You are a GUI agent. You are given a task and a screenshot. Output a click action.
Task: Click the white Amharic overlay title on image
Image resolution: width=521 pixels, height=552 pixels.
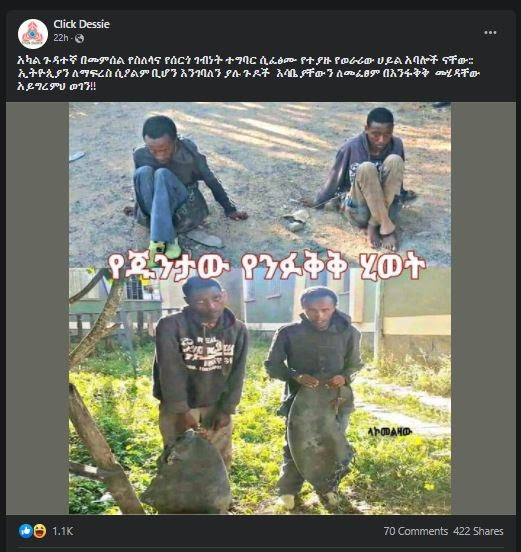point(267,267)
